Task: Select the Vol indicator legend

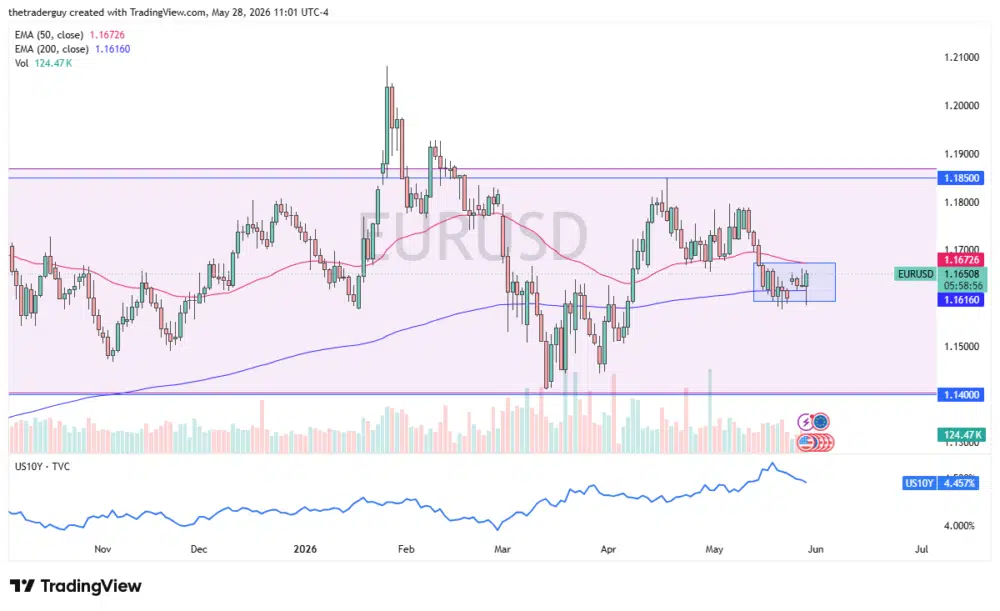Action: (43, 63)
